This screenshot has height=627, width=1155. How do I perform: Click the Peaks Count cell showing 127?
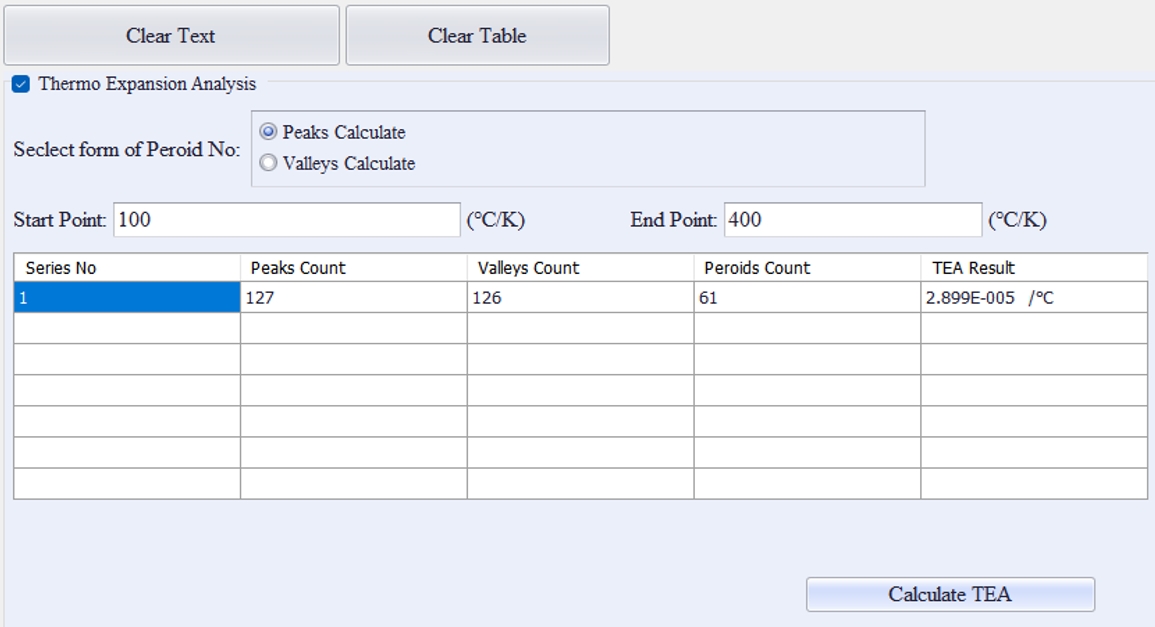(x=353, y=298)
